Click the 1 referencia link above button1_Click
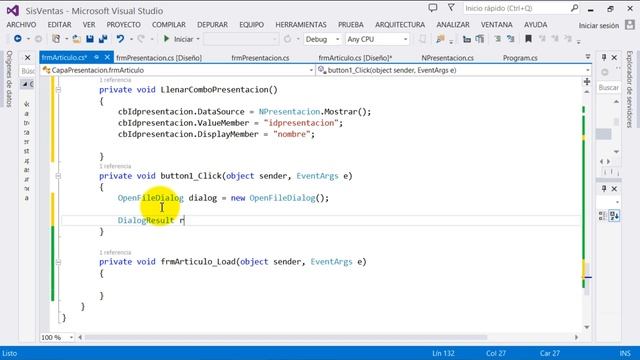Viewport: 640px width, 360px height. tap(115, 166)
